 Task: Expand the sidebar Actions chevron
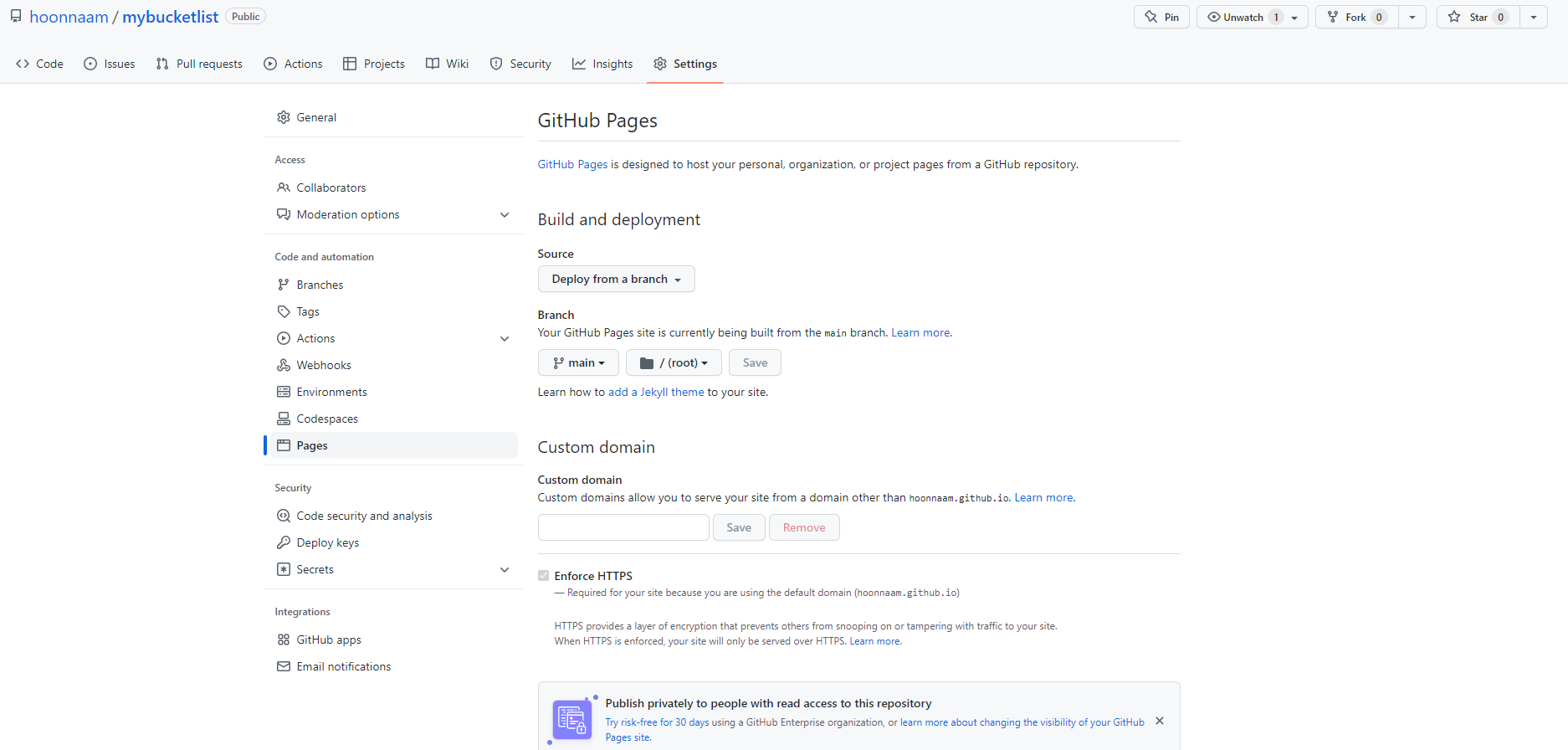point(505,338)
